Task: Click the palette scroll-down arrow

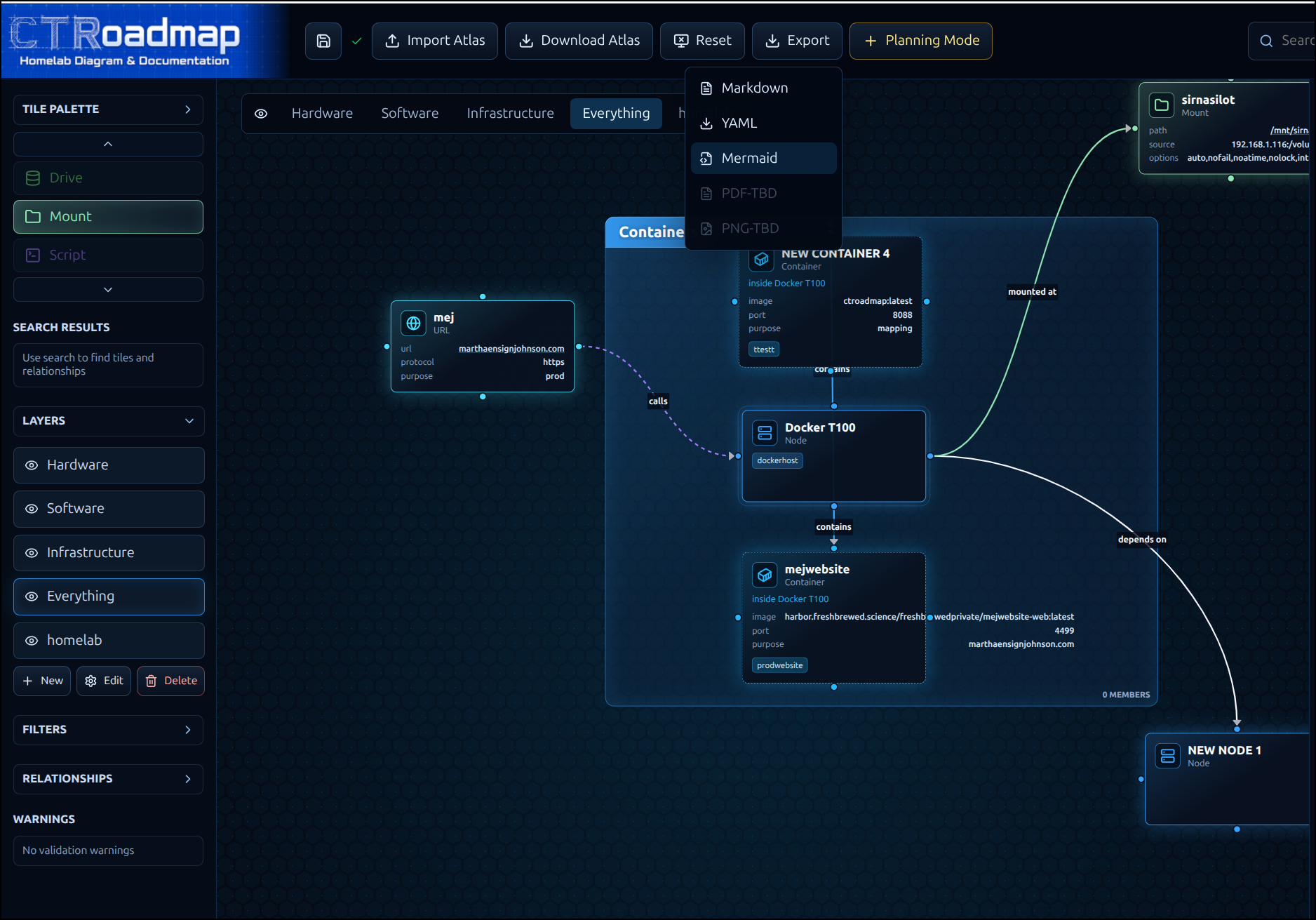Action: [x=108, y=290]
